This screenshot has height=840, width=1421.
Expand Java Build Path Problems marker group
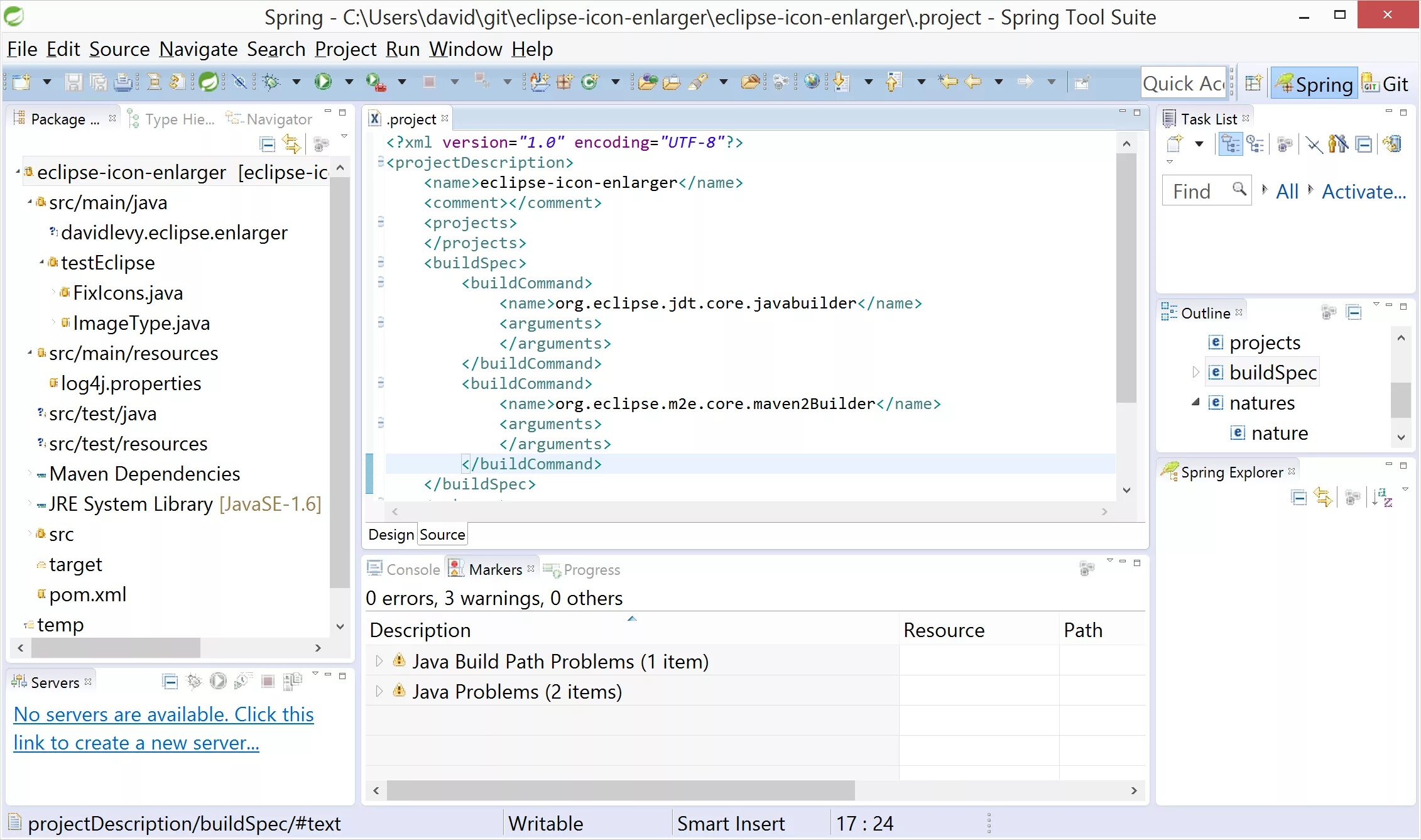pyautogui.click(x=379, y=662)
